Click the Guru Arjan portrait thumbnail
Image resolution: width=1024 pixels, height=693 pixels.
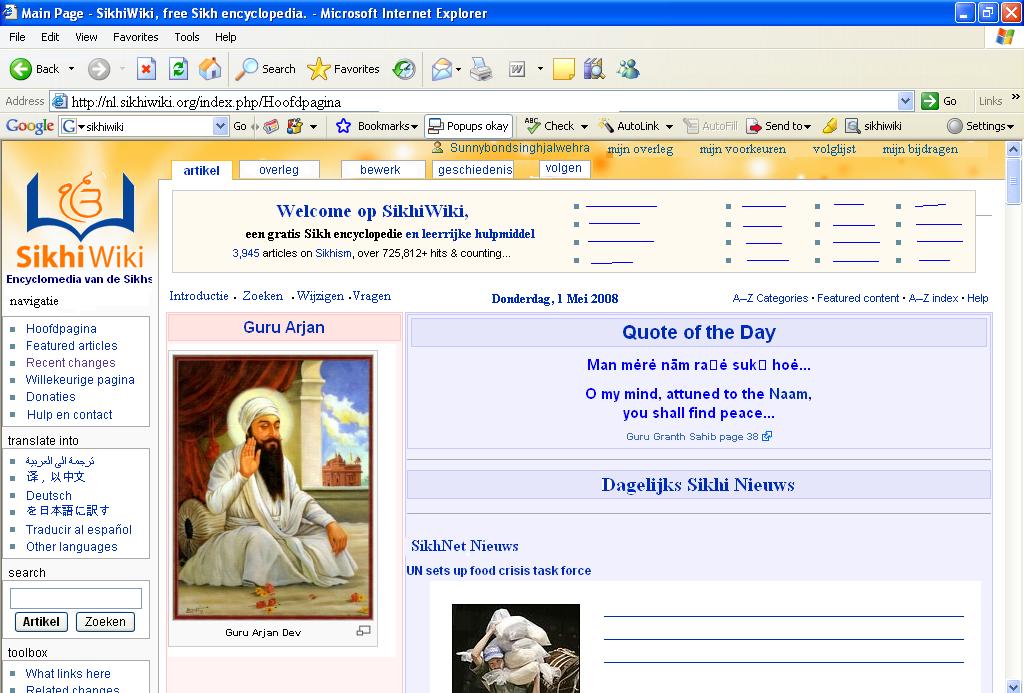click(273, 487)
